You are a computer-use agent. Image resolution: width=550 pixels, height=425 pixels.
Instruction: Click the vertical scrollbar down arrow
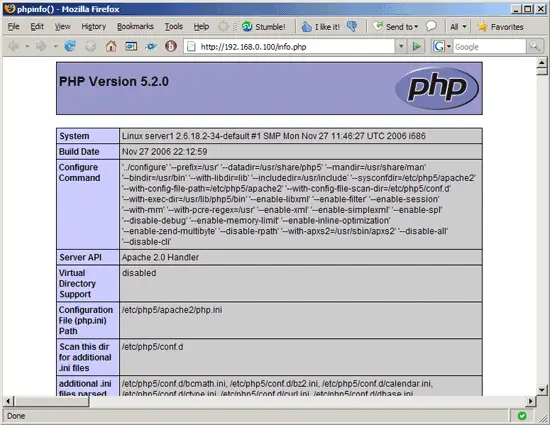pyautogui.click(x=542, y=390)
